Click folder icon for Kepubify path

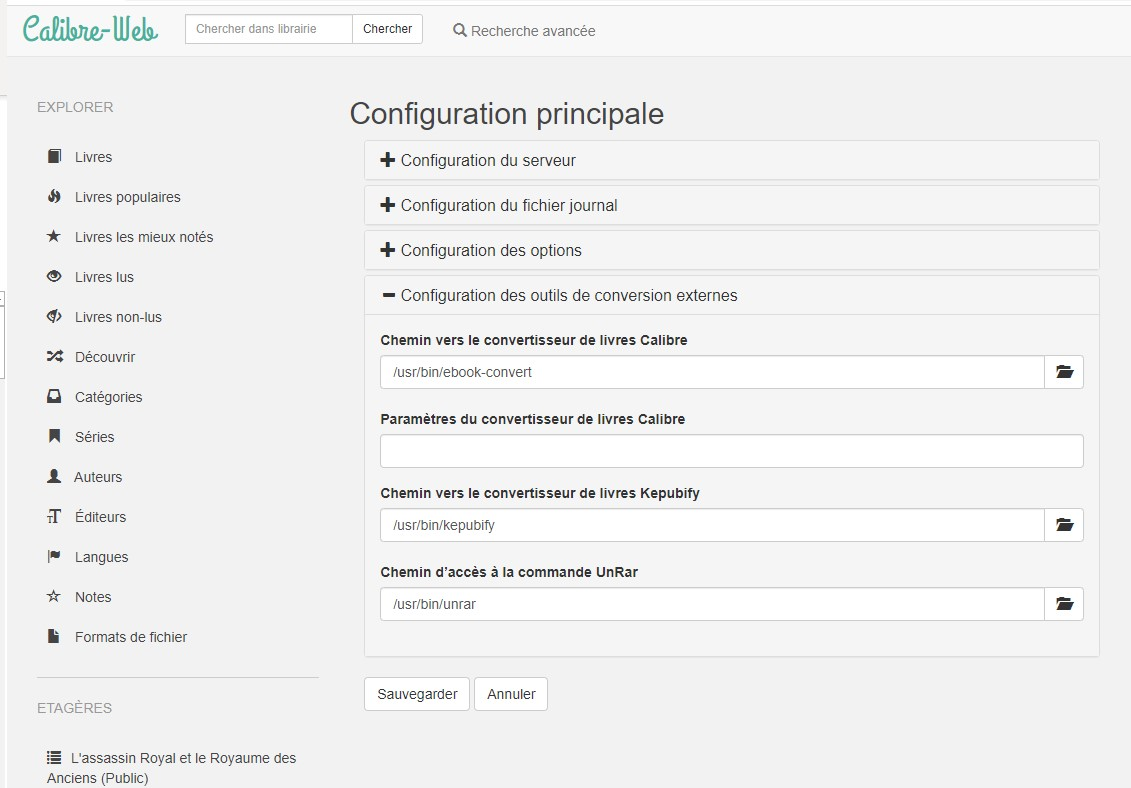click(1064, 525)
